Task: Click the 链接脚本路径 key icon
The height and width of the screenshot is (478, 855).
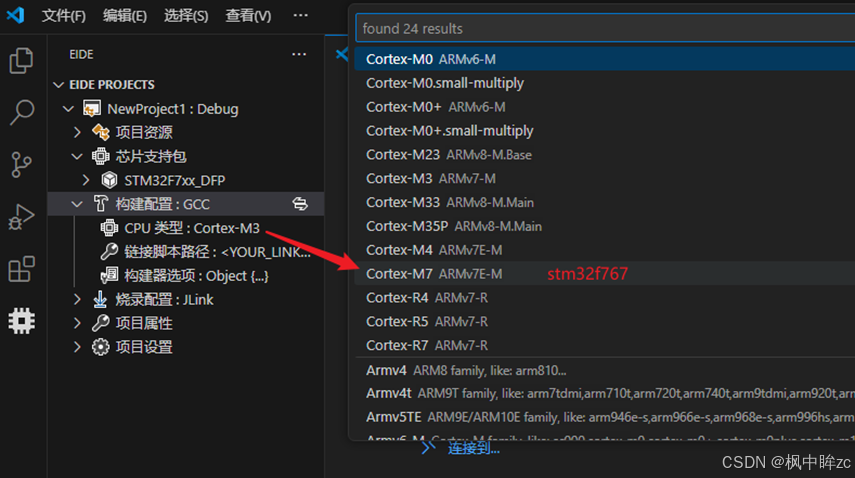Action: tap(109, 251)
